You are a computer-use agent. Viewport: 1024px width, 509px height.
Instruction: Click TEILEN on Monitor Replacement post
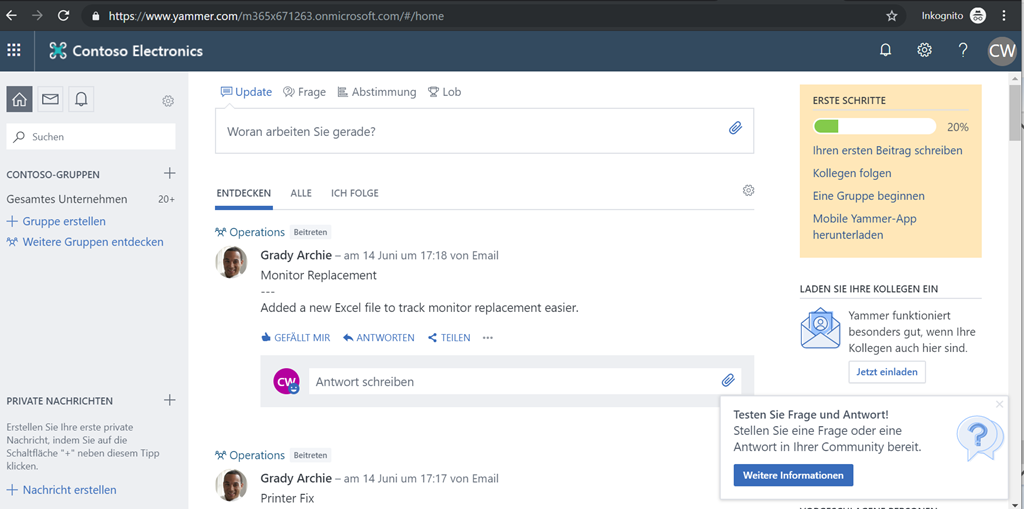click(x=449, y=338)
